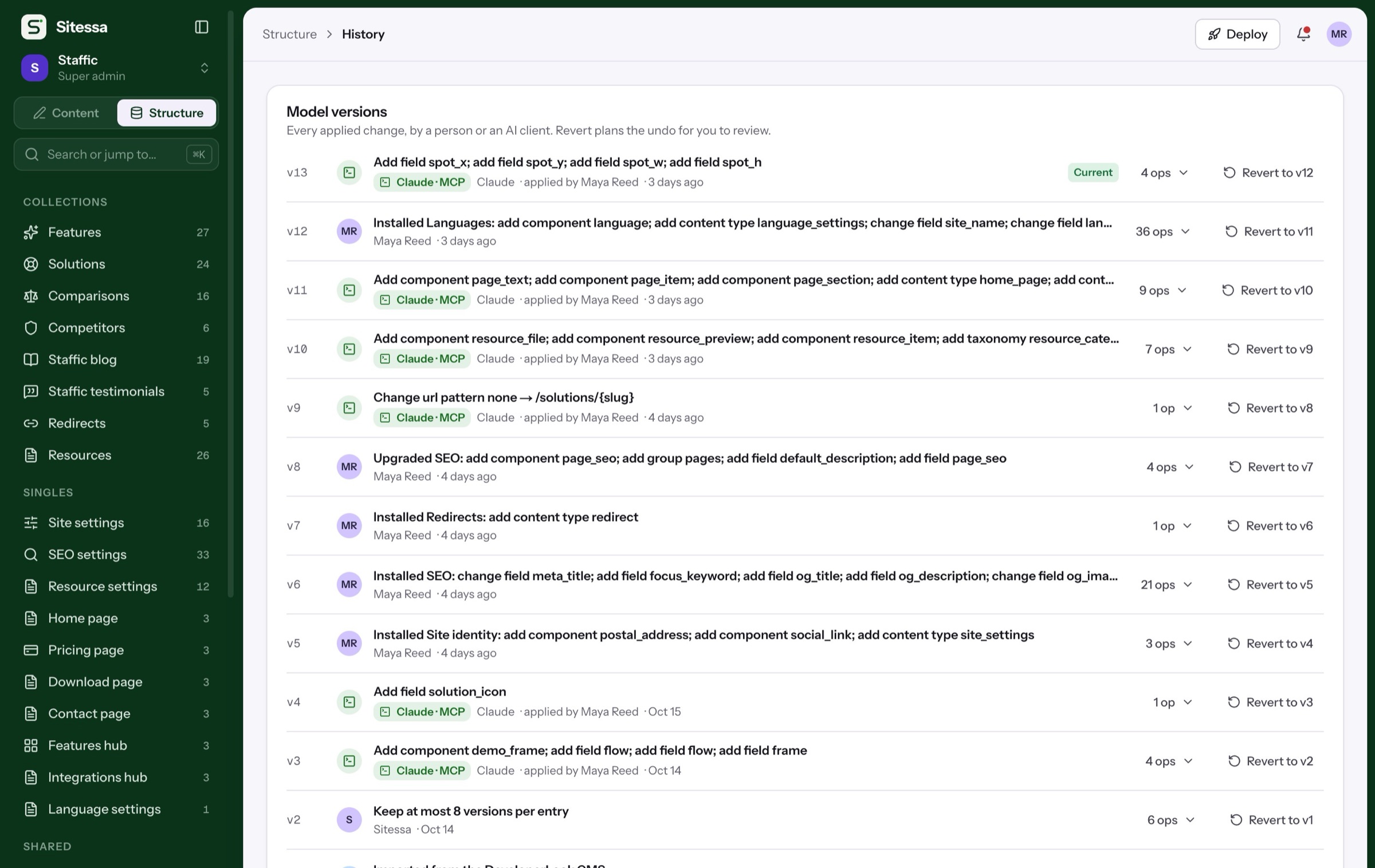Screen dimensions: 1375x868
Task: Open Comparisons collection
Action: (x=116, y=296)
